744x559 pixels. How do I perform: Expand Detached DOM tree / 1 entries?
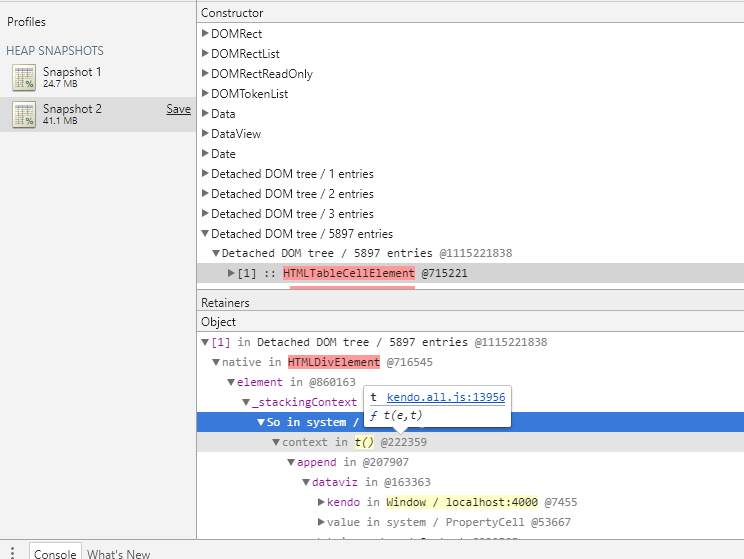click(x=205, y=173)
